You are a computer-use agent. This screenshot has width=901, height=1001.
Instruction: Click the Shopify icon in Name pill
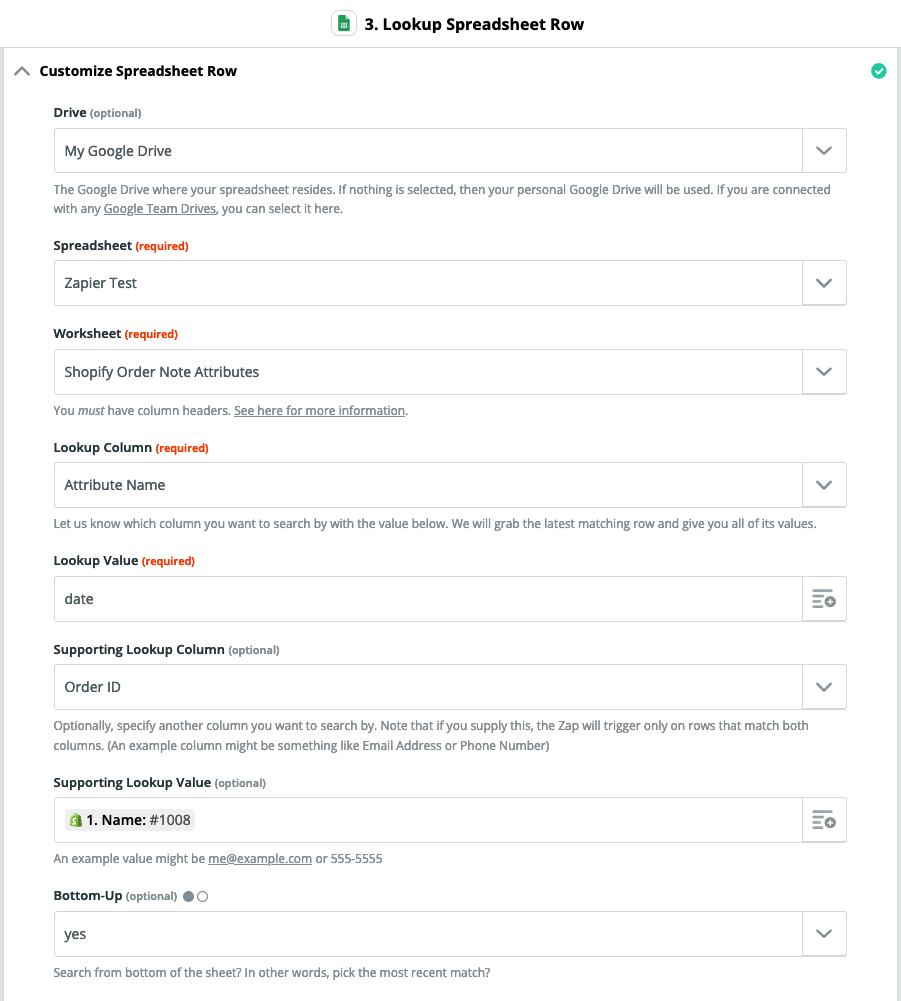[x=76, y=820]
